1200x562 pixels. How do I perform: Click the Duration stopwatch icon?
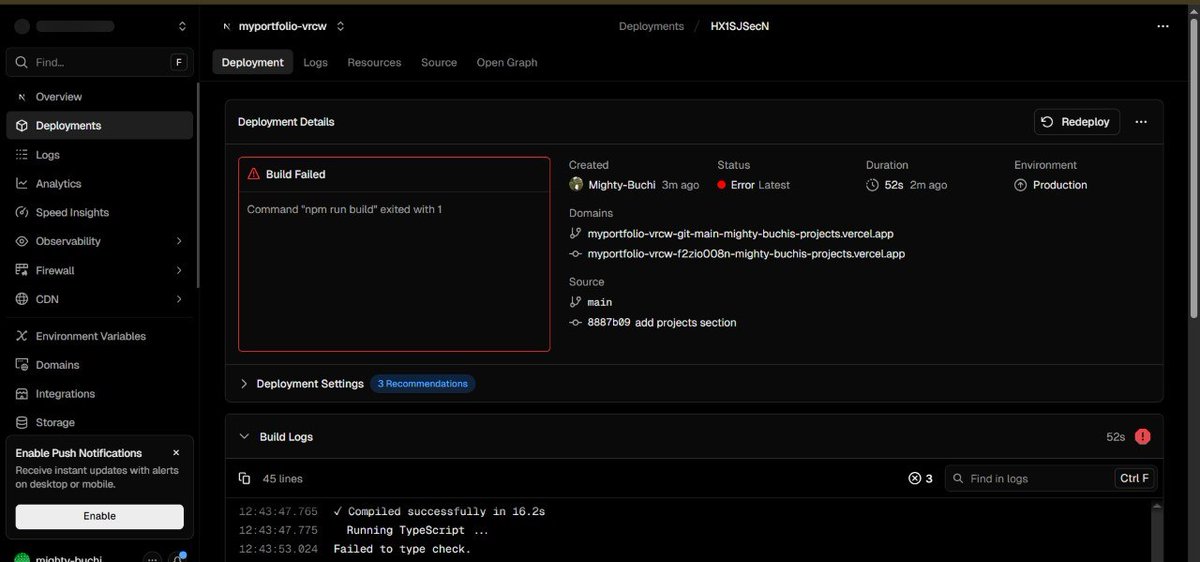873,185
